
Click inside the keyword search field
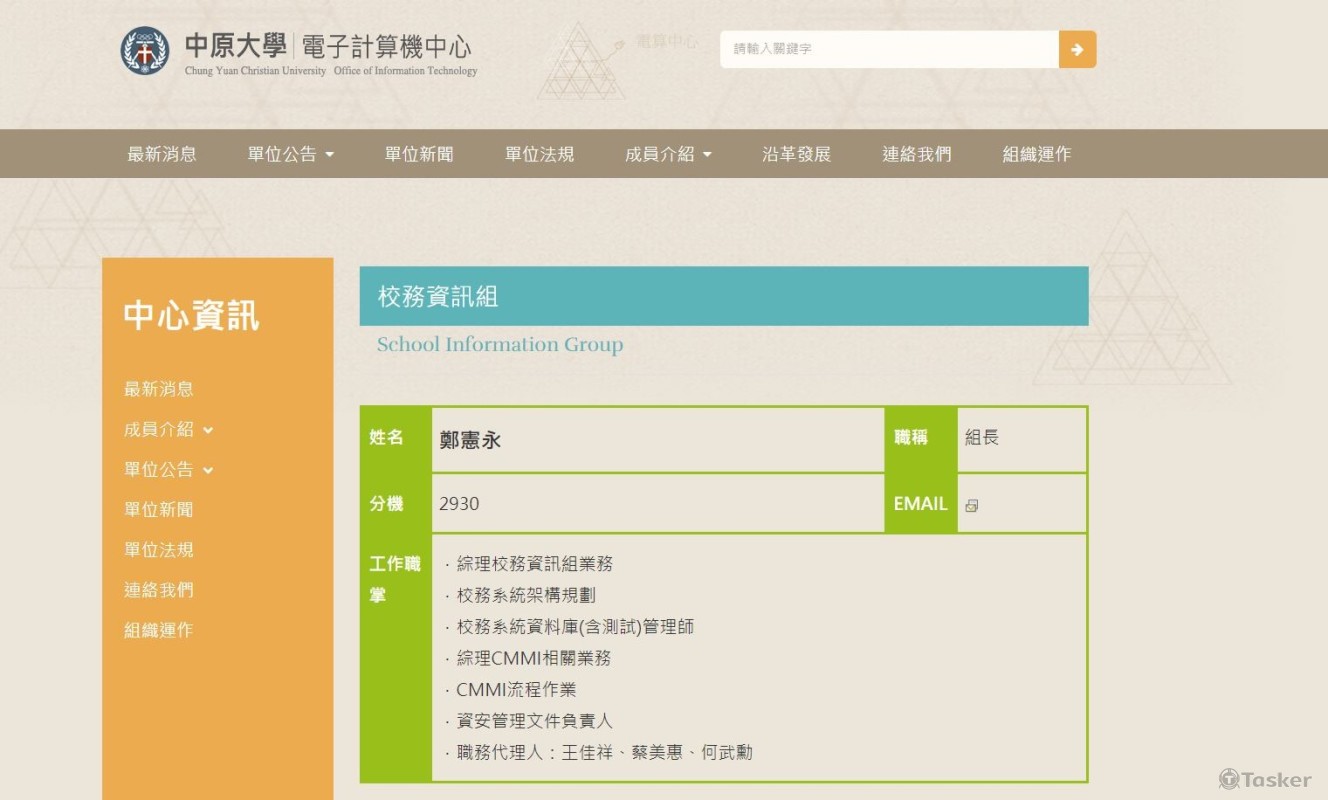880,48
